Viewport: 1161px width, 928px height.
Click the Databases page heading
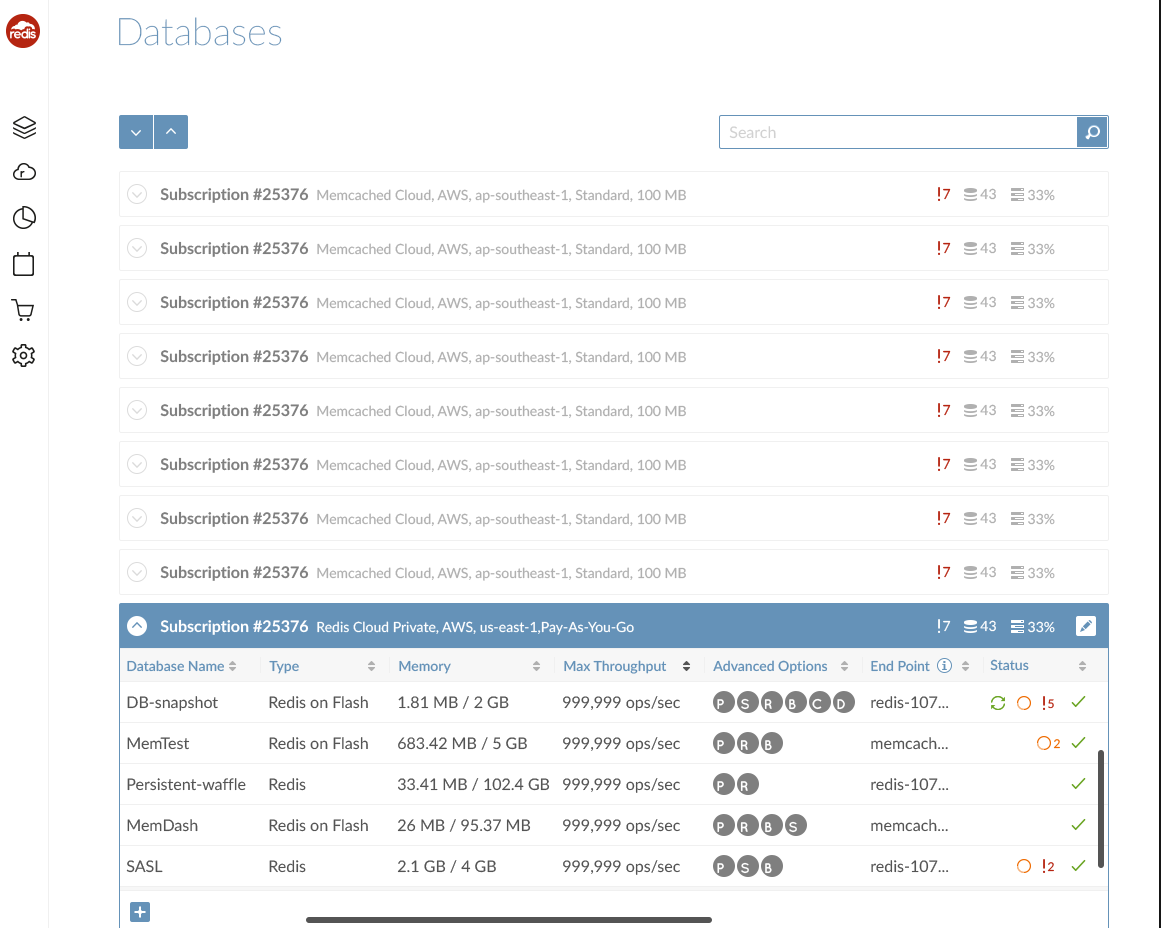coord(199,32)
